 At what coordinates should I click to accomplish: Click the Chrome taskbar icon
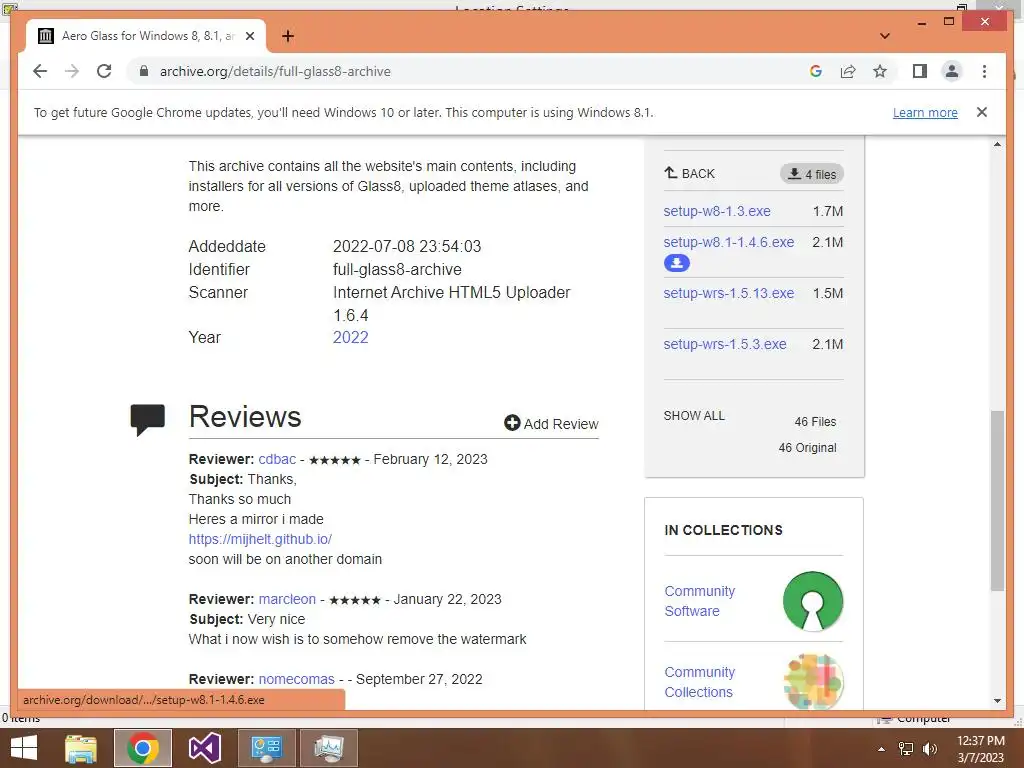(x=143, y=748)
